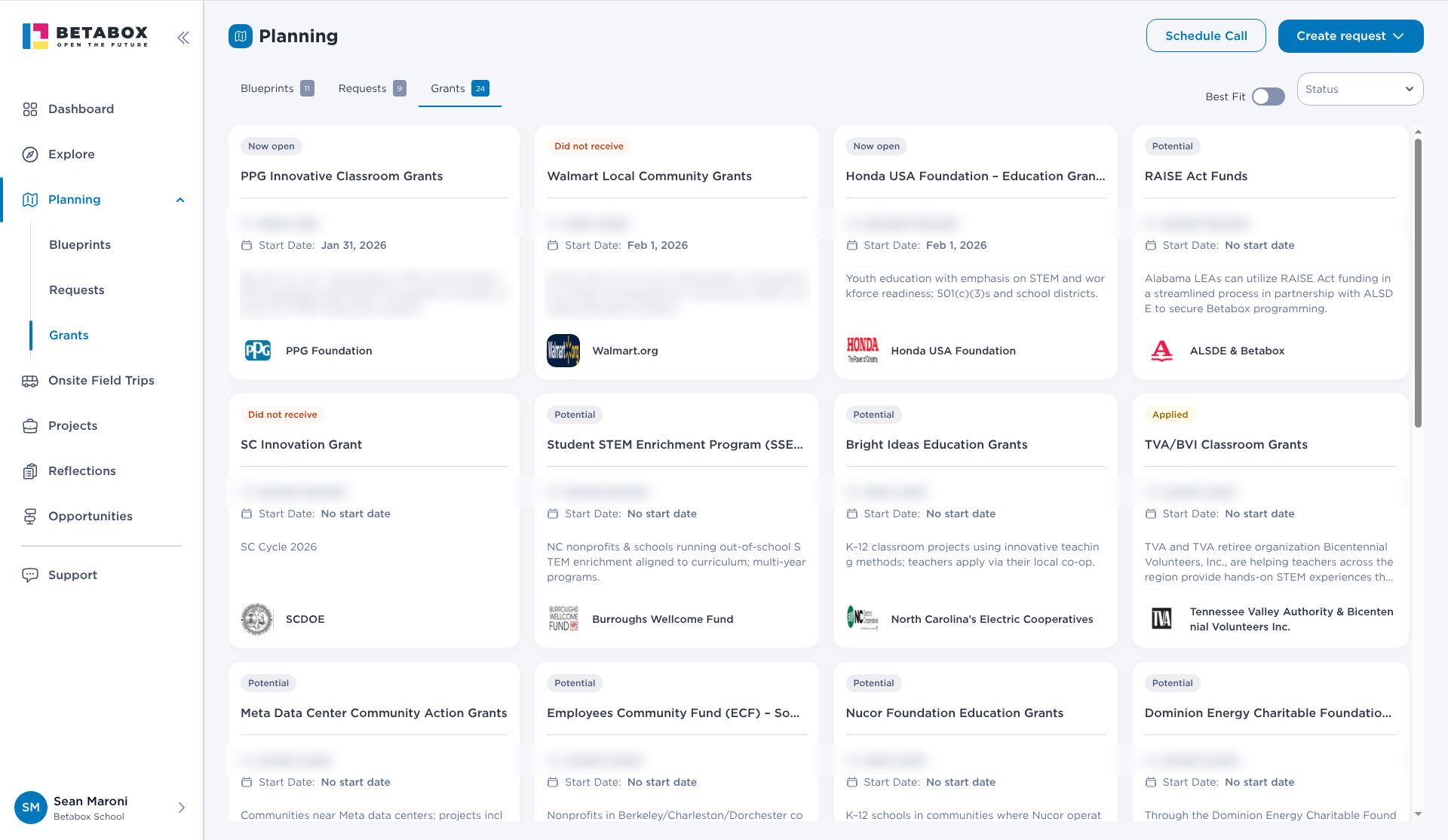The image size is (1448, 840).
Task: Click scrollbar down arrow
Action: pos(1418,814)
